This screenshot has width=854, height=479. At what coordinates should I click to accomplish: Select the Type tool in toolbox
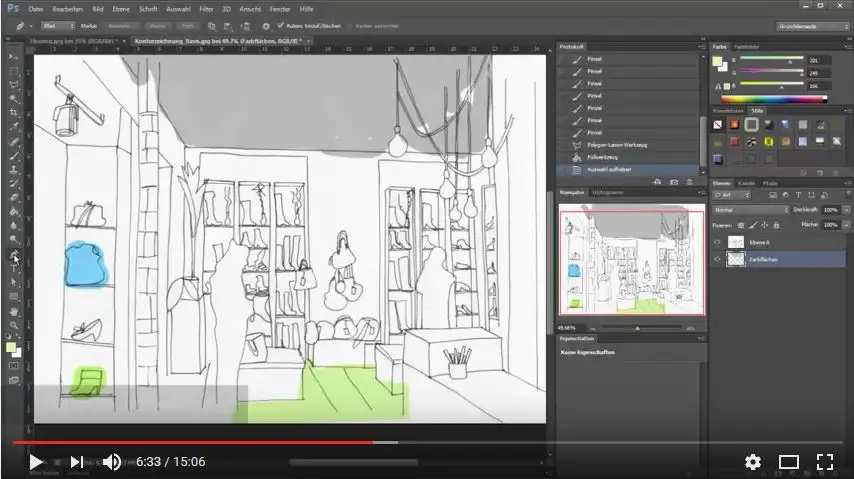coord(14,269)
